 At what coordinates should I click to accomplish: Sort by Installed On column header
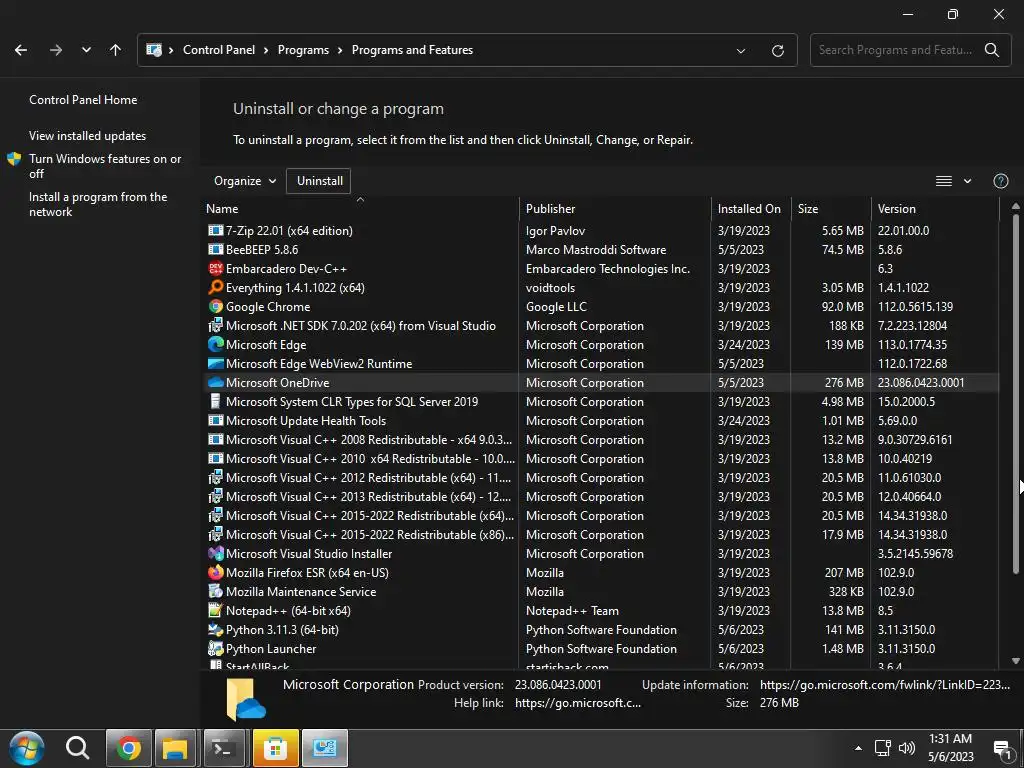point(749,209)
